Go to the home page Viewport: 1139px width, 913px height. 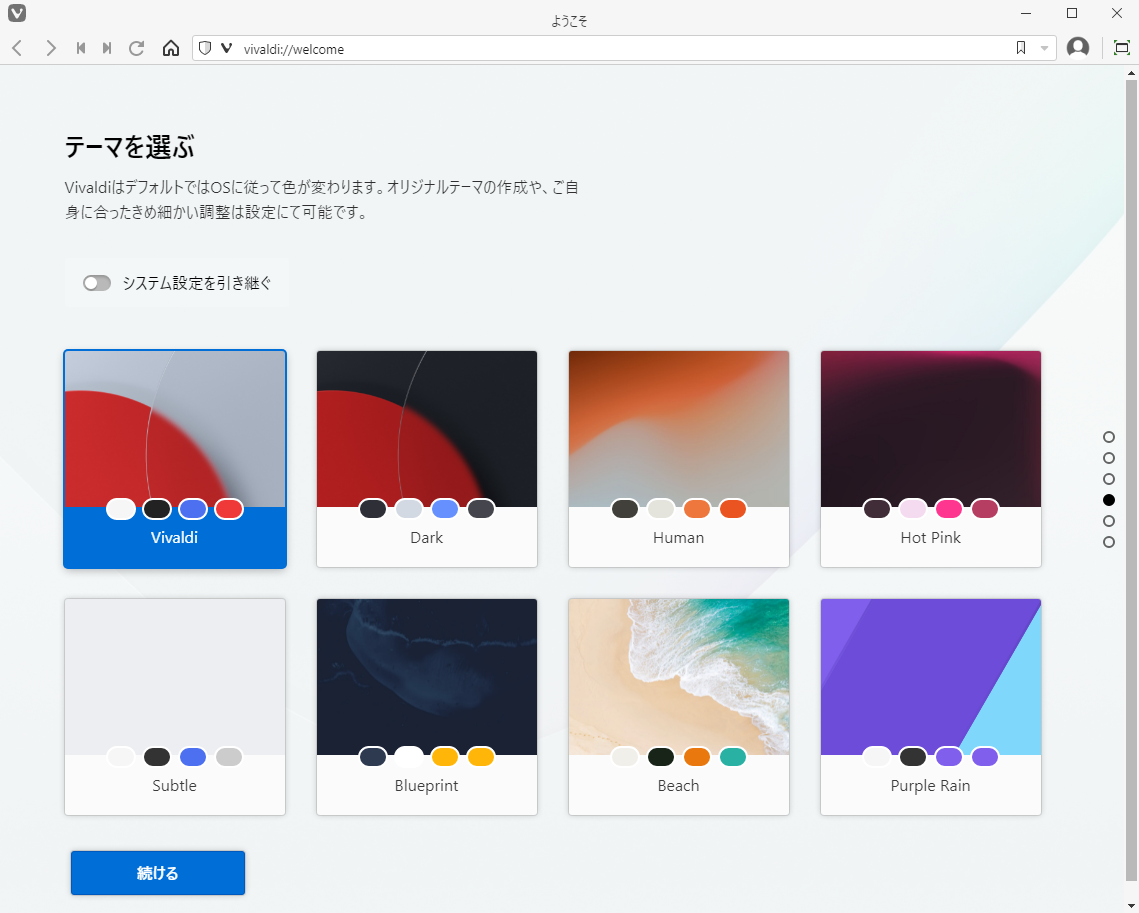click(171, 49)
